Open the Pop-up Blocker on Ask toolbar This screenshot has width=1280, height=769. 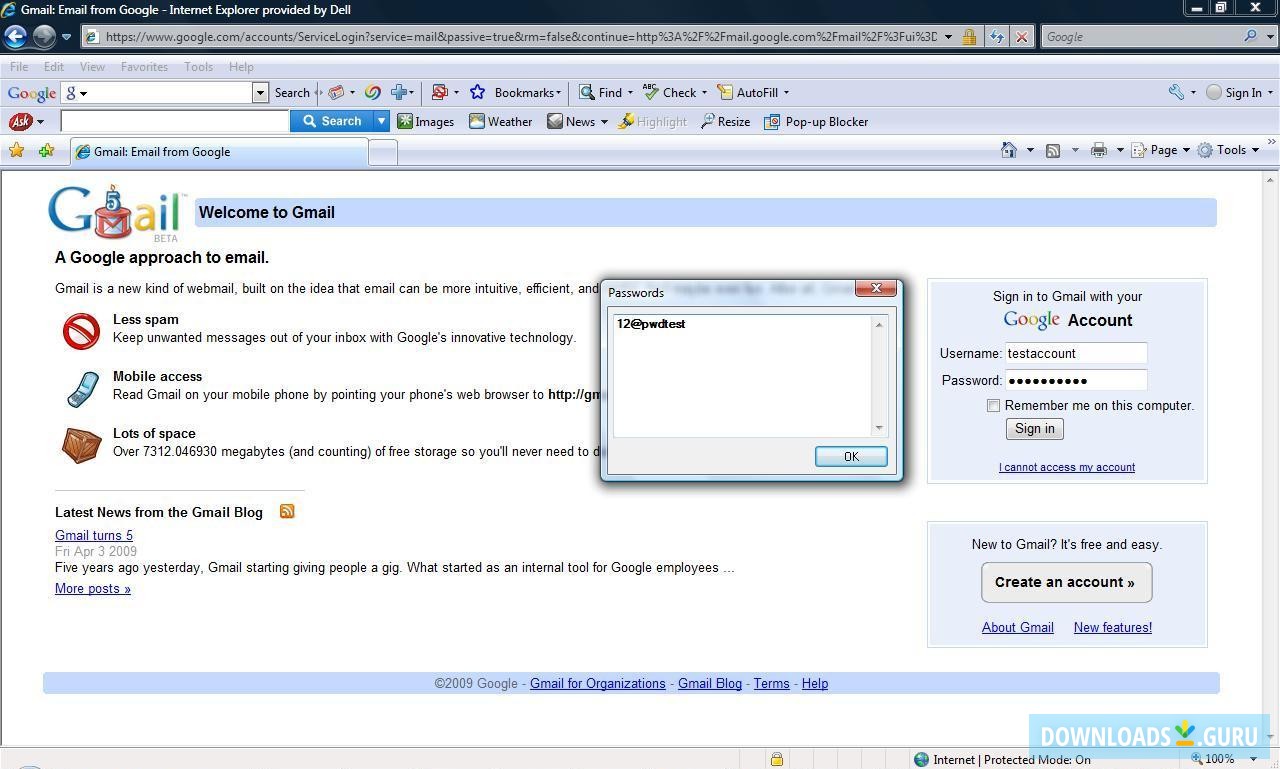(x=816, y=122)
